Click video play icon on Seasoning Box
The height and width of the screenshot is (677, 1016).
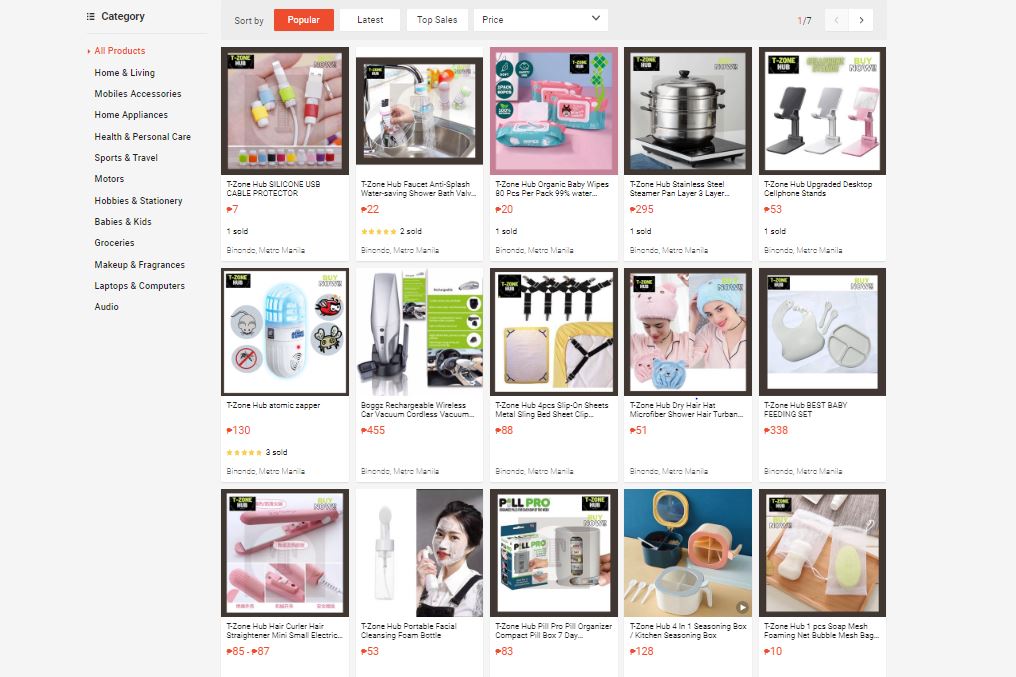pyautogui.click(x=742, y=607)
